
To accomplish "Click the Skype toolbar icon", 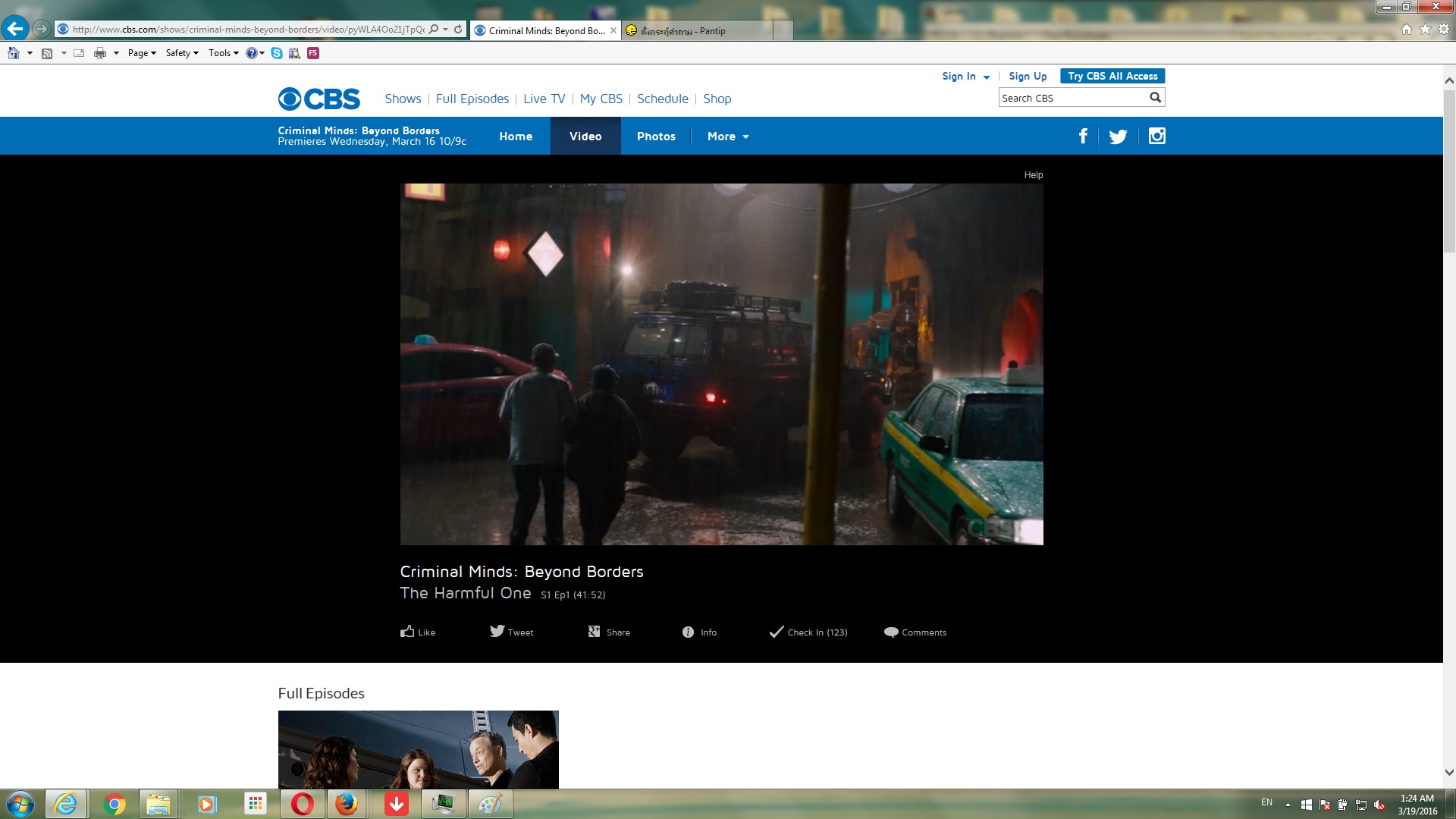I will [x=277, y=53].
